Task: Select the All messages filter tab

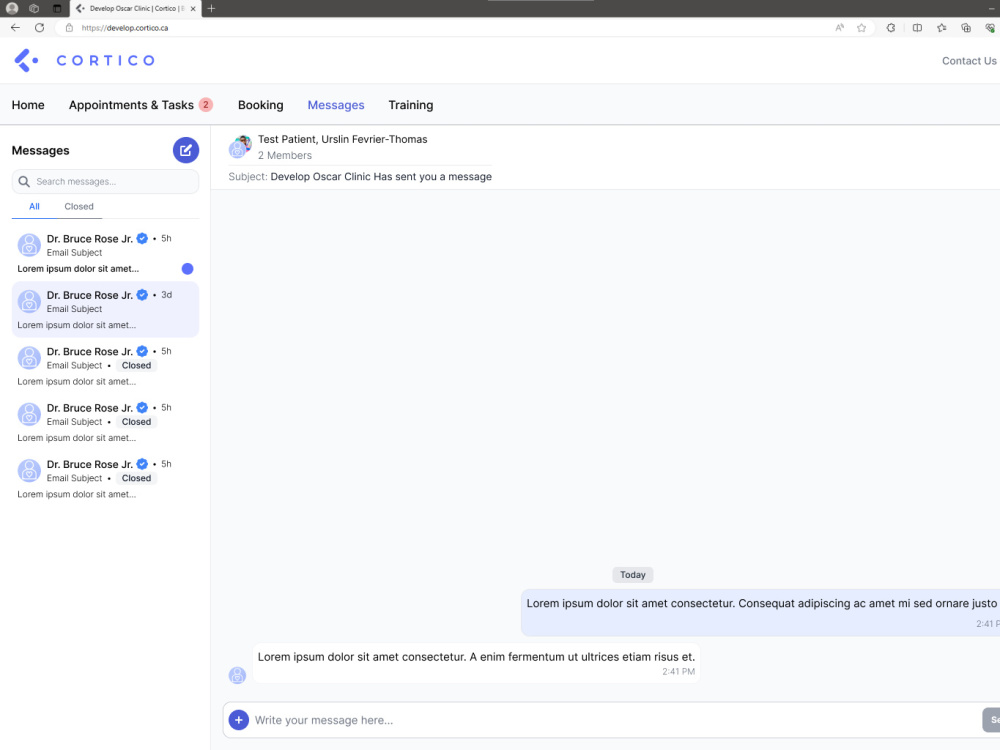Action: 34,206
